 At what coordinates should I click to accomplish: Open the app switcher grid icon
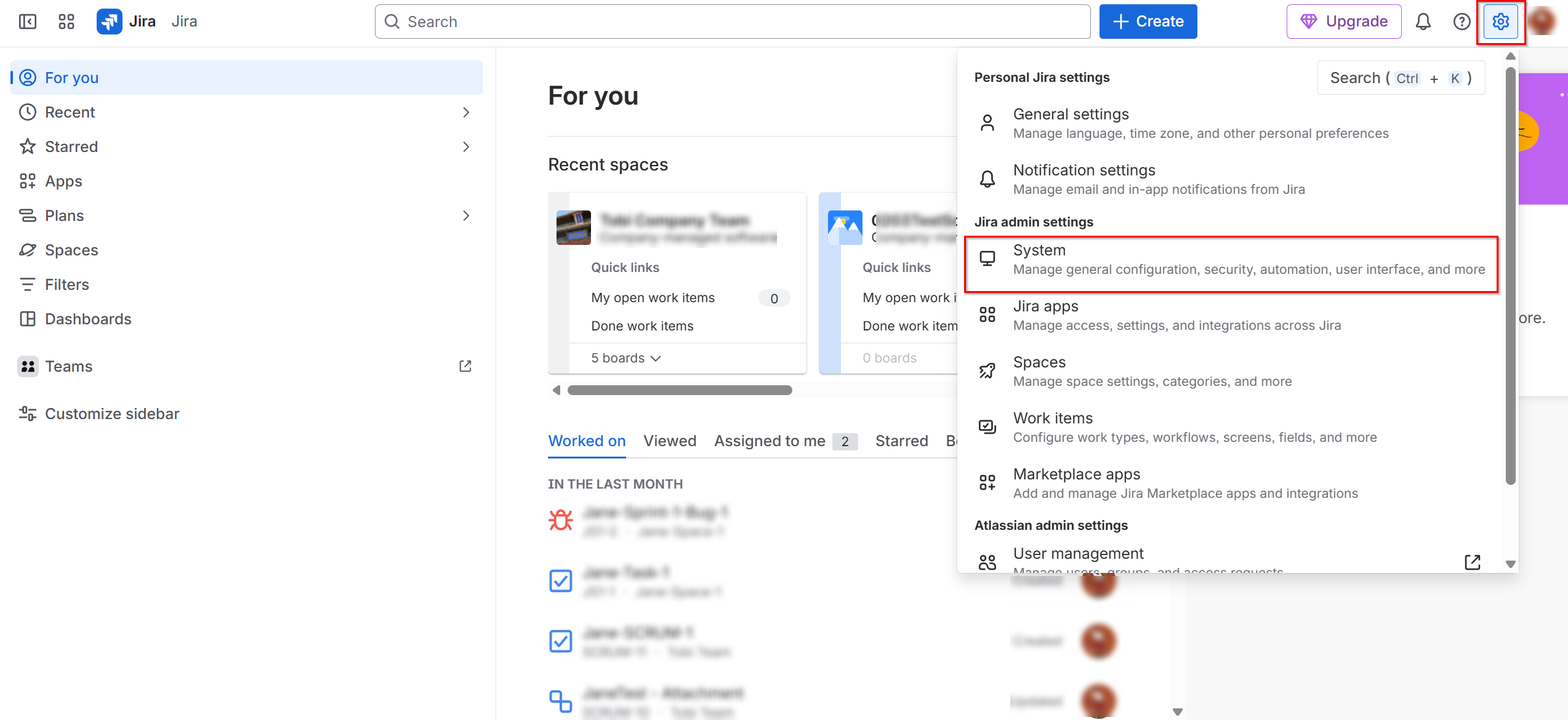(x=66, y=22)
